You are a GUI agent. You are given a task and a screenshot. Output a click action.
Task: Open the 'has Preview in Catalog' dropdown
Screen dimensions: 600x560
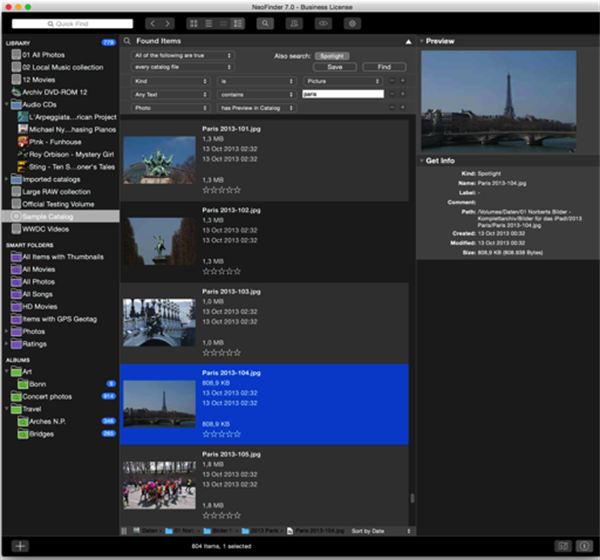[256, 108]
